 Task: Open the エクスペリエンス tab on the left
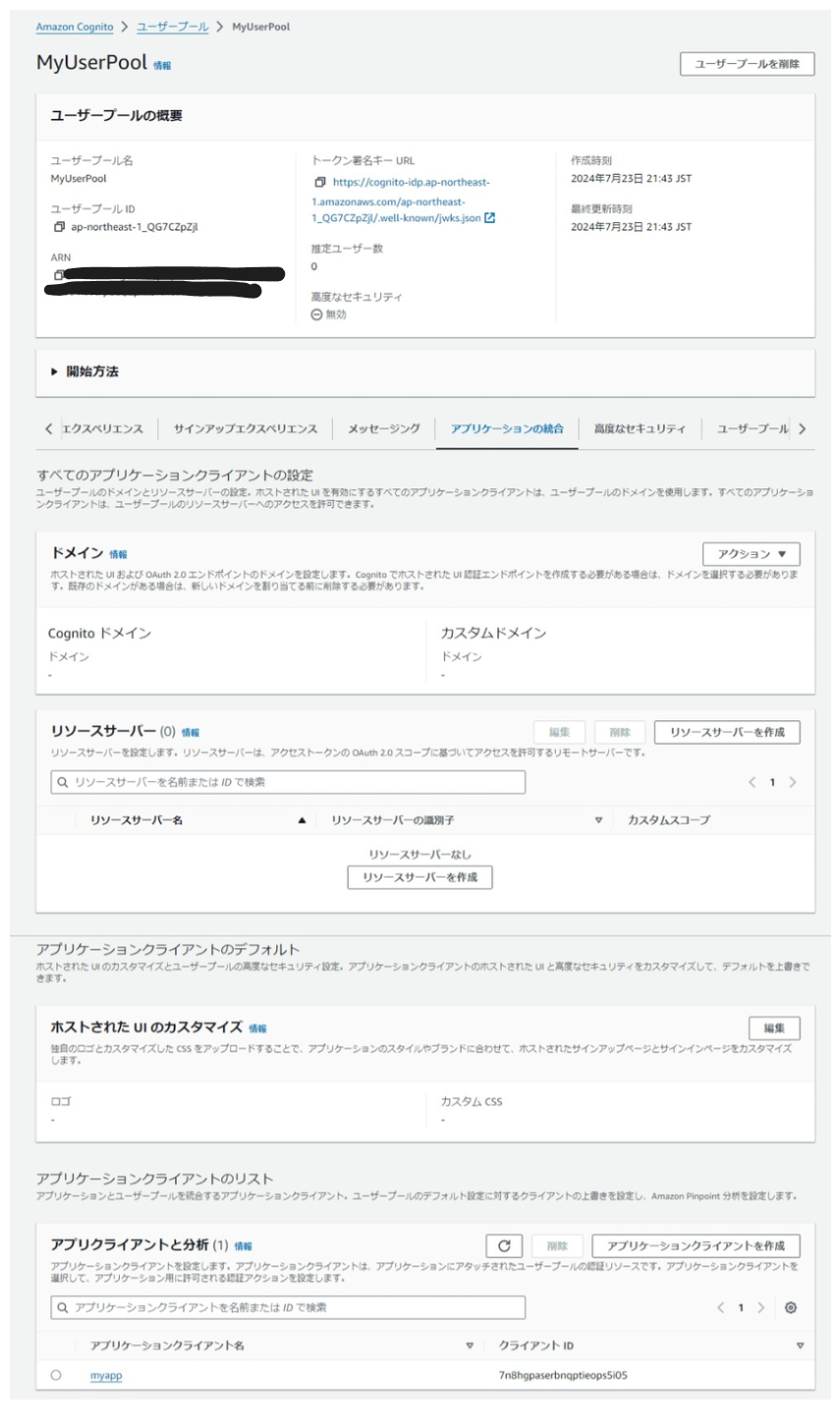[x=102, y=429]
